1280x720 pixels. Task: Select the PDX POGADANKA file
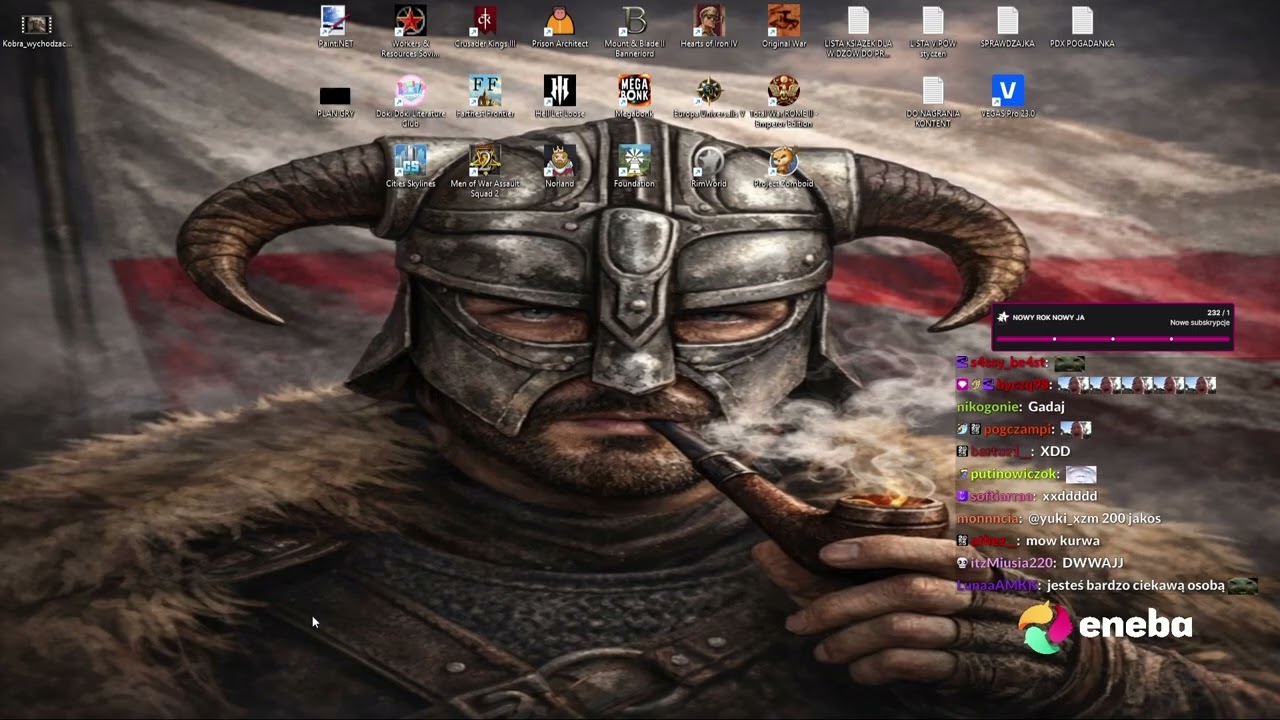[1082, 26]
